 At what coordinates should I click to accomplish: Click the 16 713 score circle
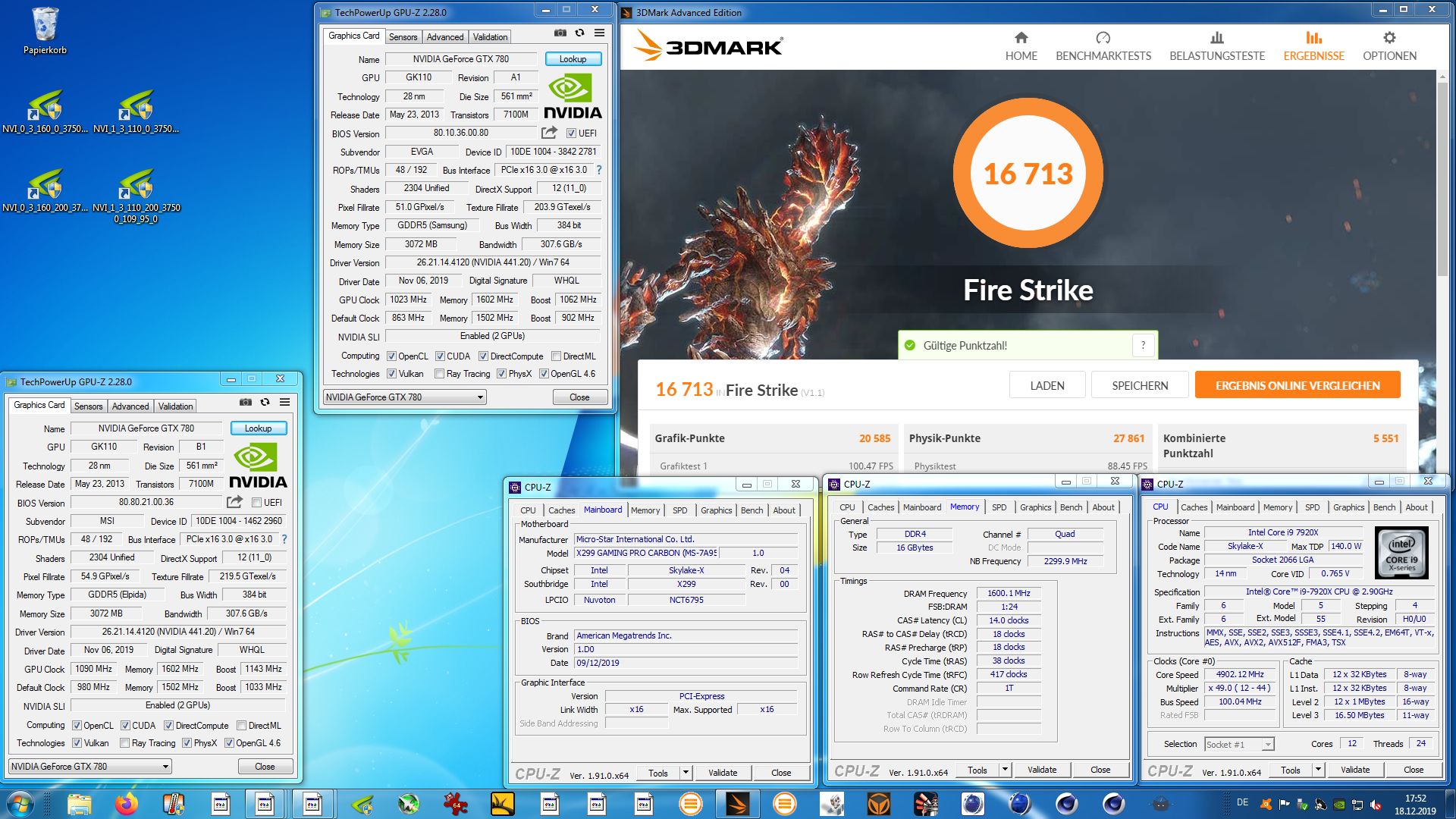[1028, 174]
